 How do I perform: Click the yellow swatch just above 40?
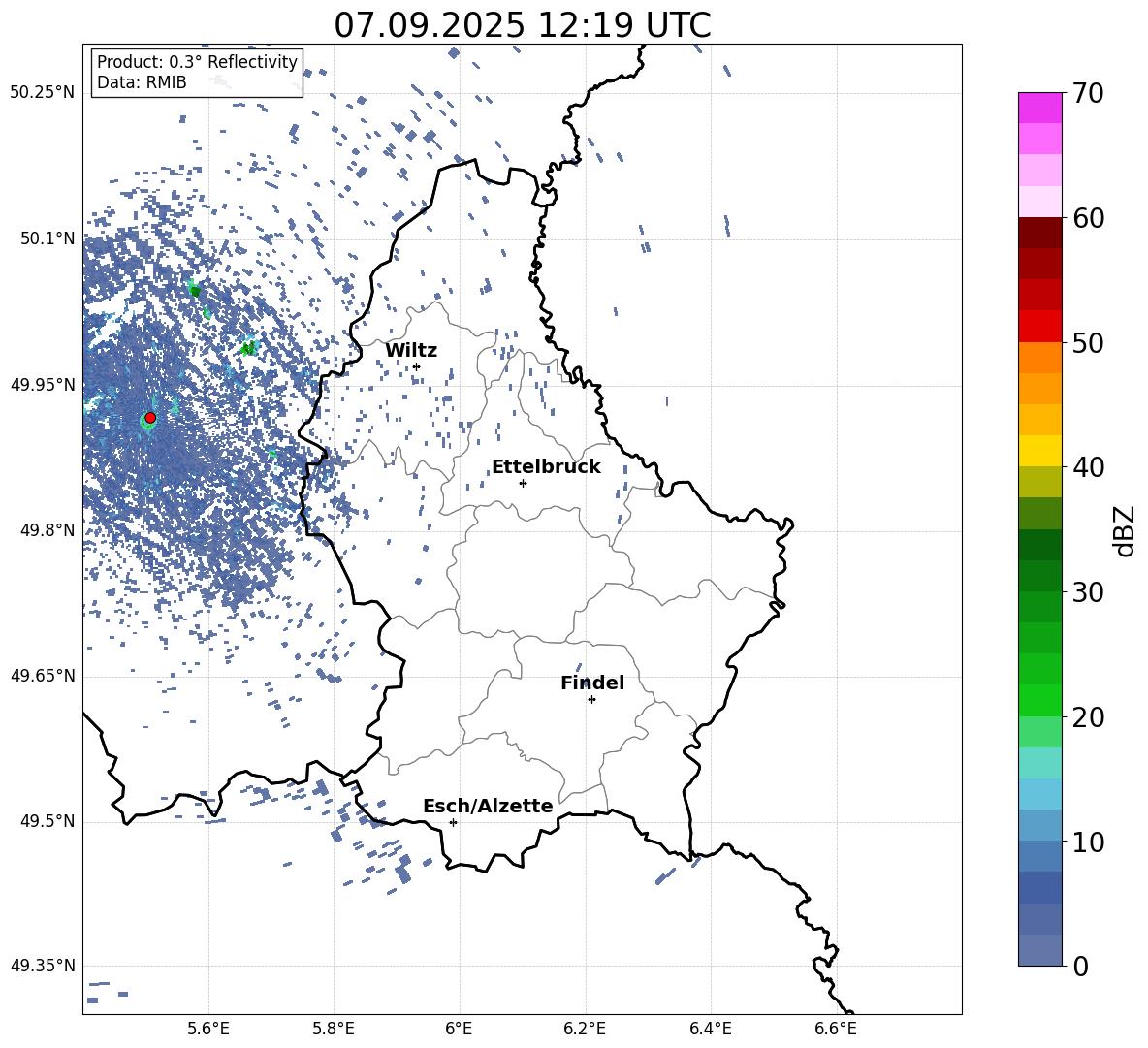point(1039,451)
